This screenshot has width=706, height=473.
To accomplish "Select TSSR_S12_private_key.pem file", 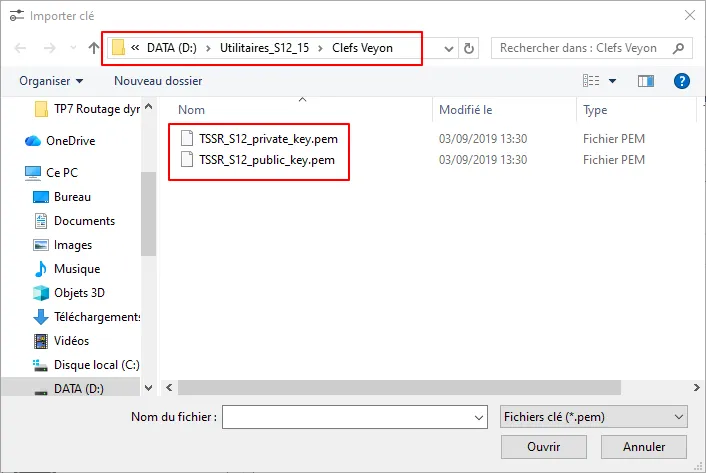I will tap(268, 139).
